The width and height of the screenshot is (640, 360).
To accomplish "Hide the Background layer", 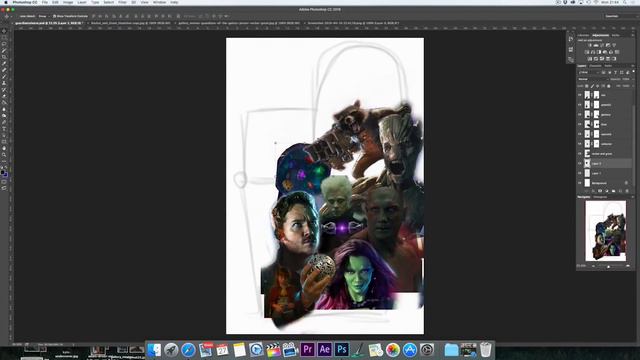I will [x=580, y=183].
